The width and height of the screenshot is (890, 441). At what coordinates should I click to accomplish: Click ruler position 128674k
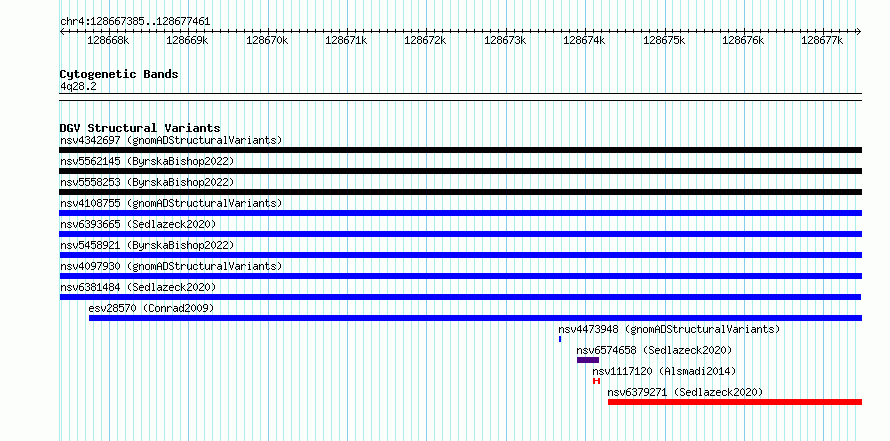pos(584,41)
